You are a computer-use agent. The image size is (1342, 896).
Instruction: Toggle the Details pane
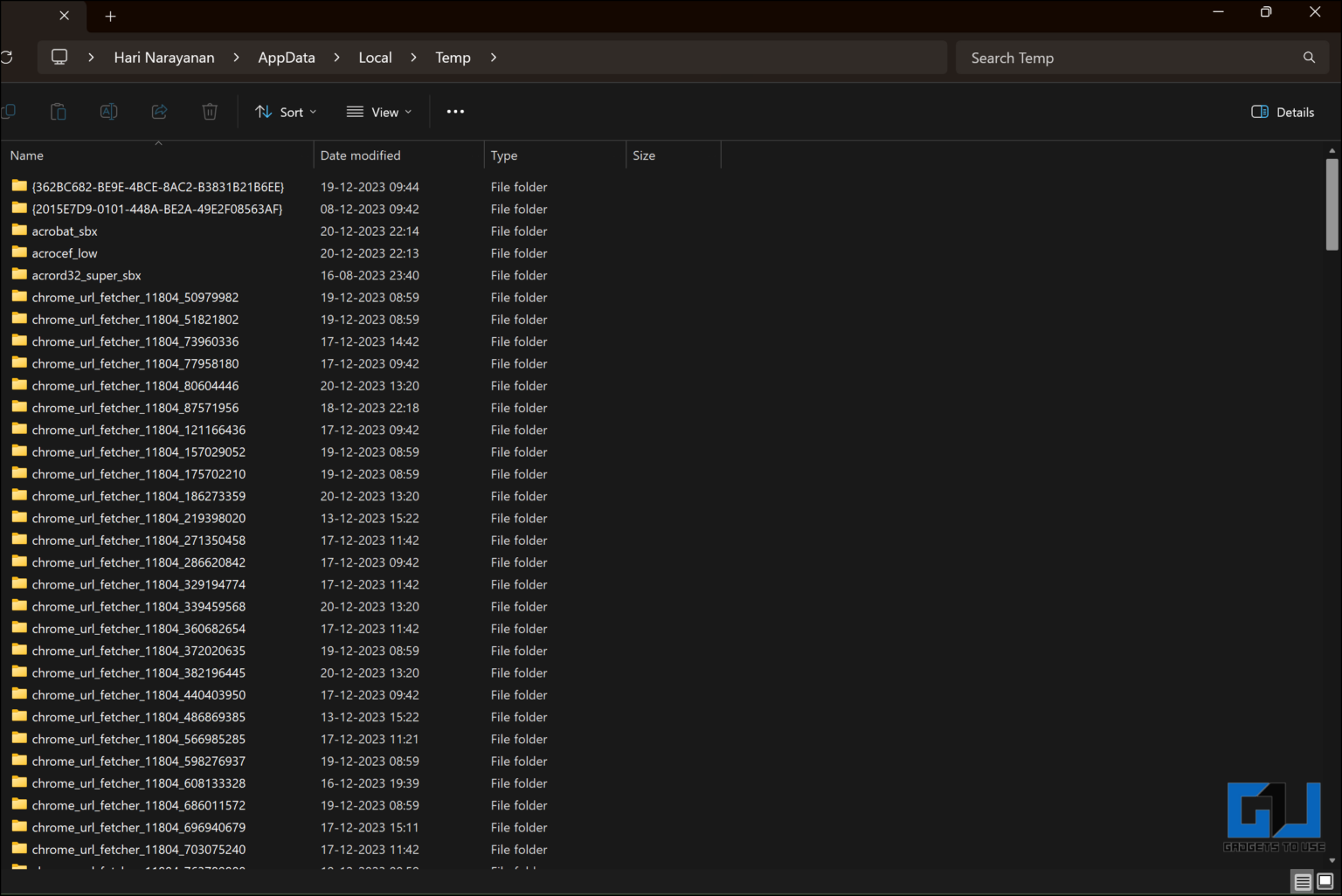1283,112
